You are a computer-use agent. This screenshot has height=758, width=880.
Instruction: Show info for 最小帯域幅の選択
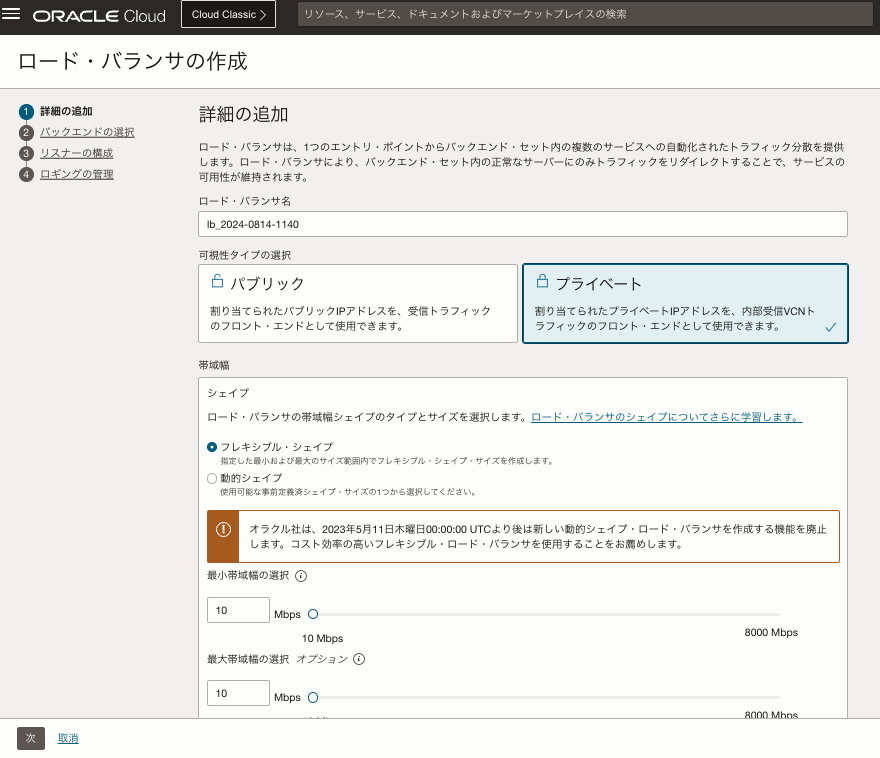[301, 576]
